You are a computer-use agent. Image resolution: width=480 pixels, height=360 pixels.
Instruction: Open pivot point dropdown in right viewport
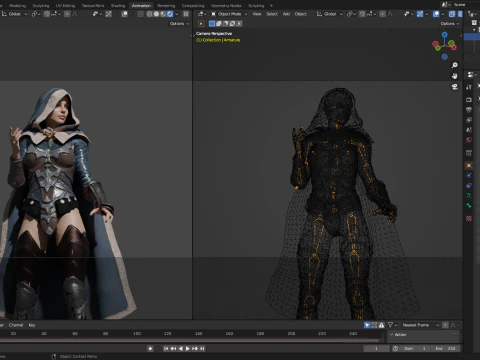click(x=351, y=14)
